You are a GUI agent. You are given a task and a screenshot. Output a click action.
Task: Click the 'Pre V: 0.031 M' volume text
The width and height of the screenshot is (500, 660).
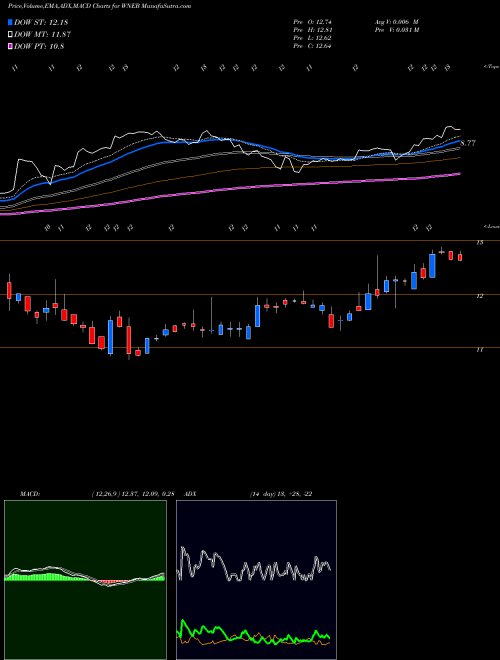coord(396,30)
